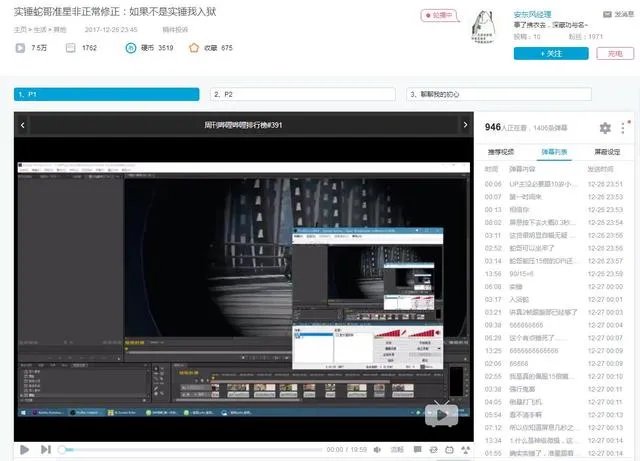Click the pink status badge

coord(440,16)
